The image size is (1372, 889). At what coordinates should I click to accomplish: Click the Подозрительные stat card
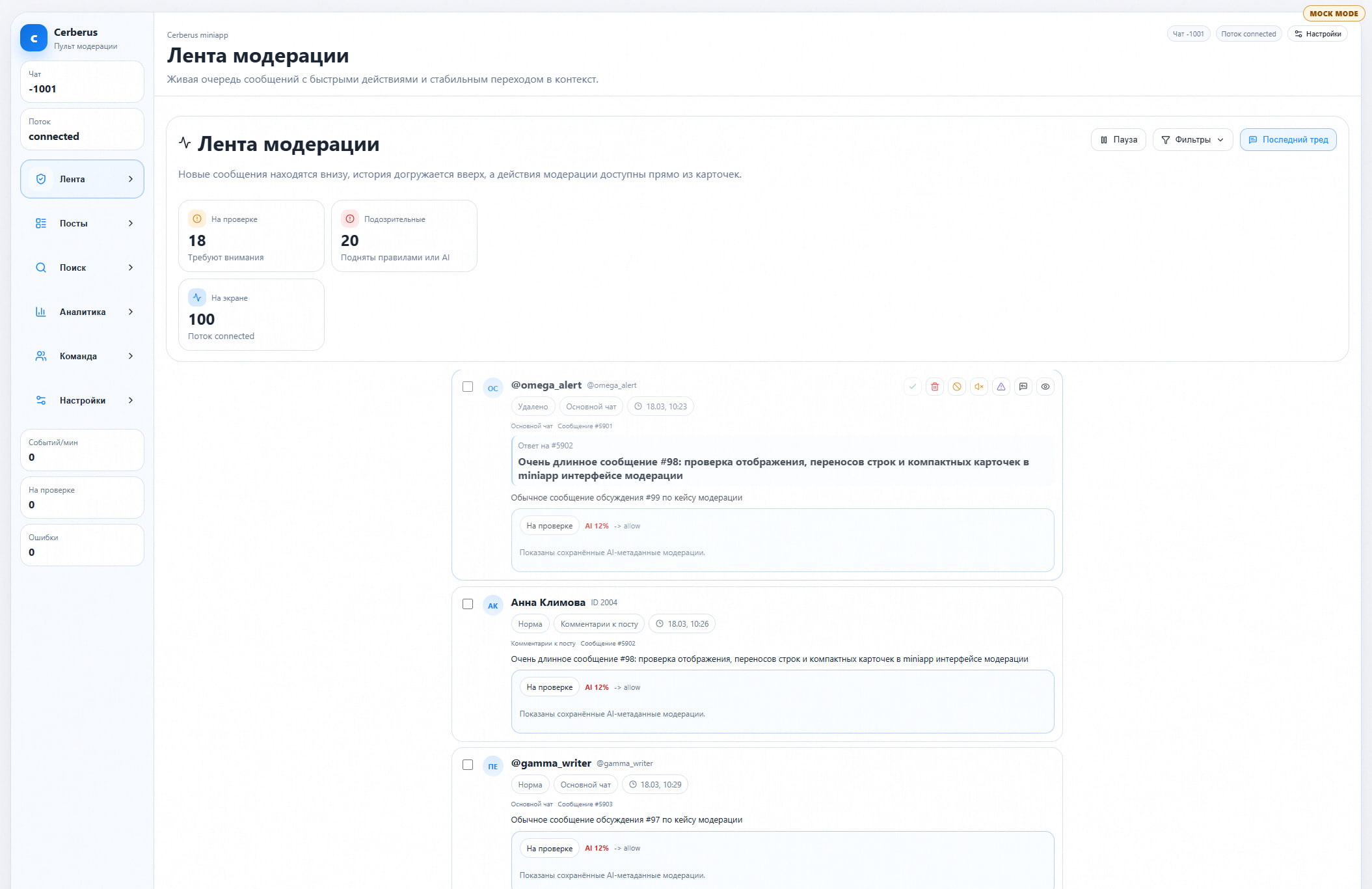coord(404,236)
